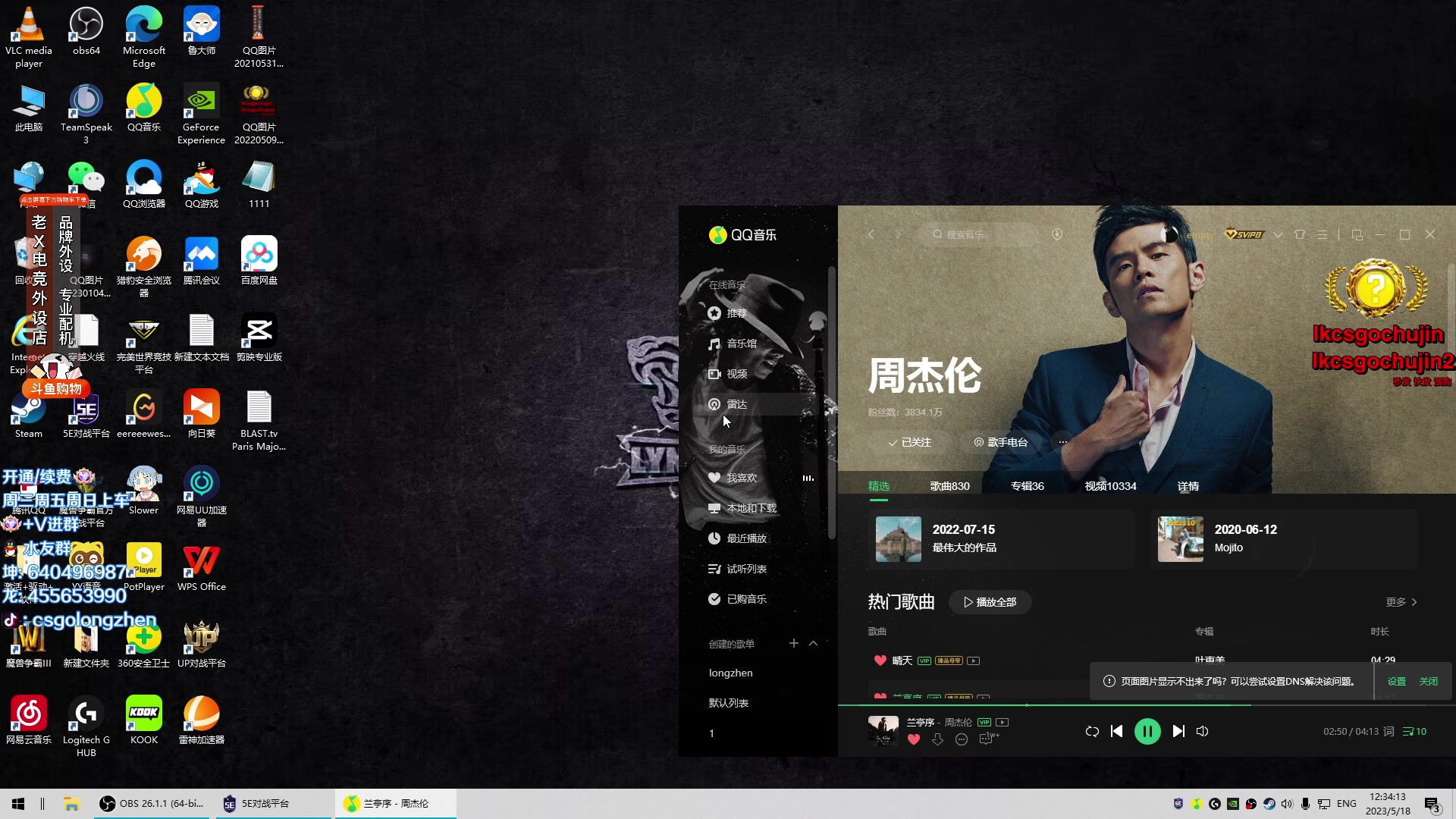This screenshot has width=1456, height=819.
Task: Open the main menu hamburger icon
Action: [1322, 234]
